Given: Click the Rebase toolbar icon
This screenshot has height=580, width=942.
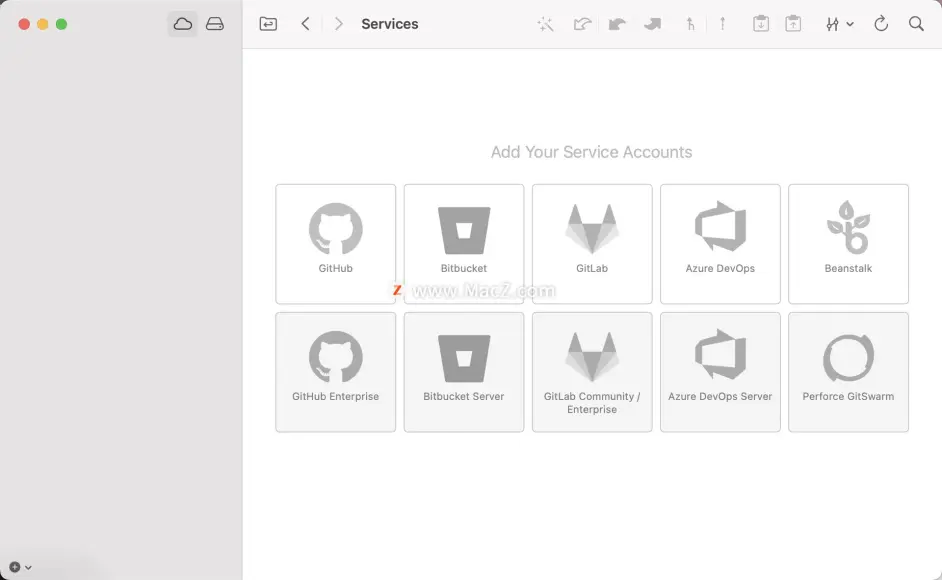Looking at the screenshot, I should [722, 24].
